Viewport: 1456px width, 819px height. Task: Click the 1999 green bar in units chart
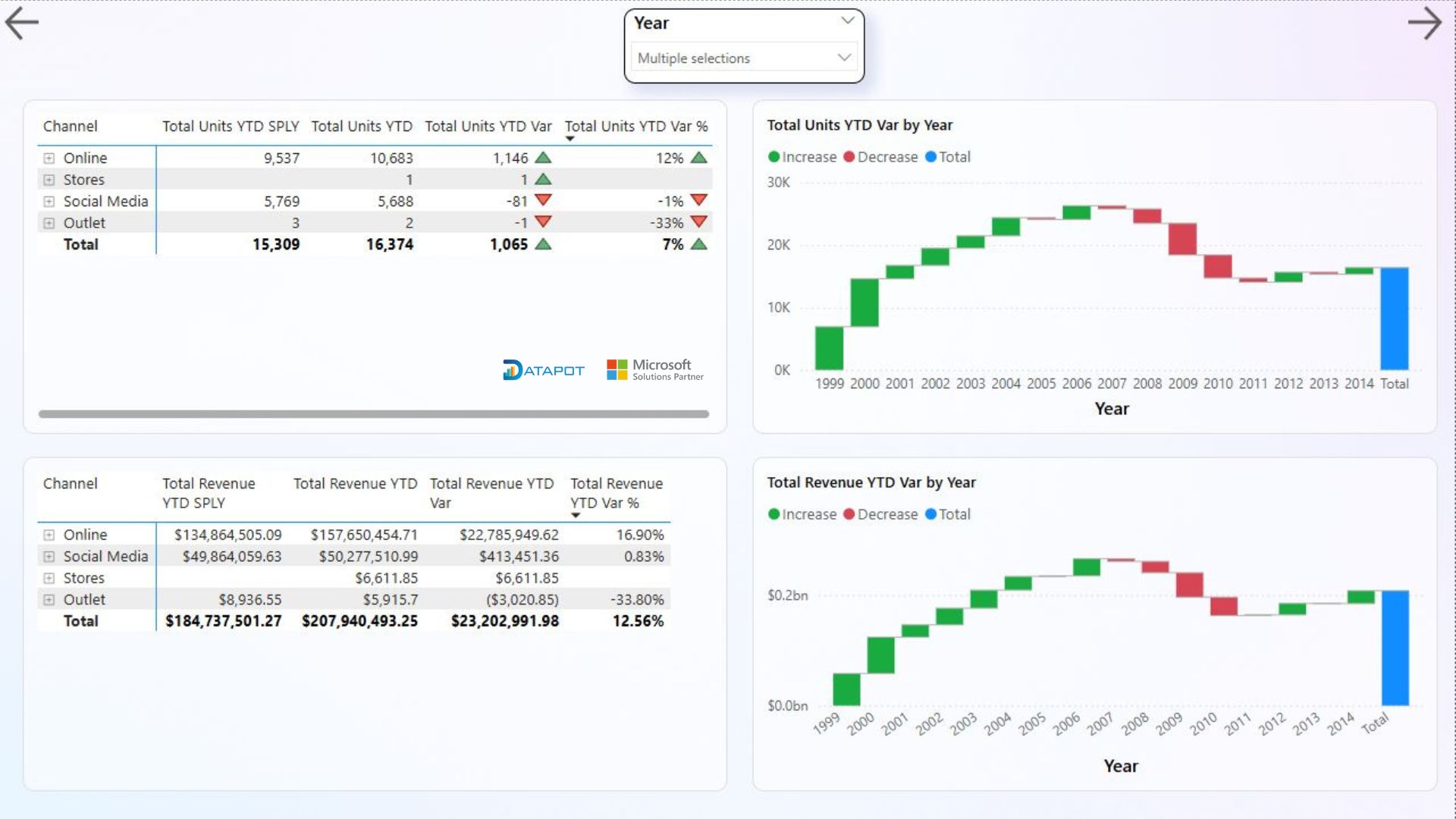829,348
